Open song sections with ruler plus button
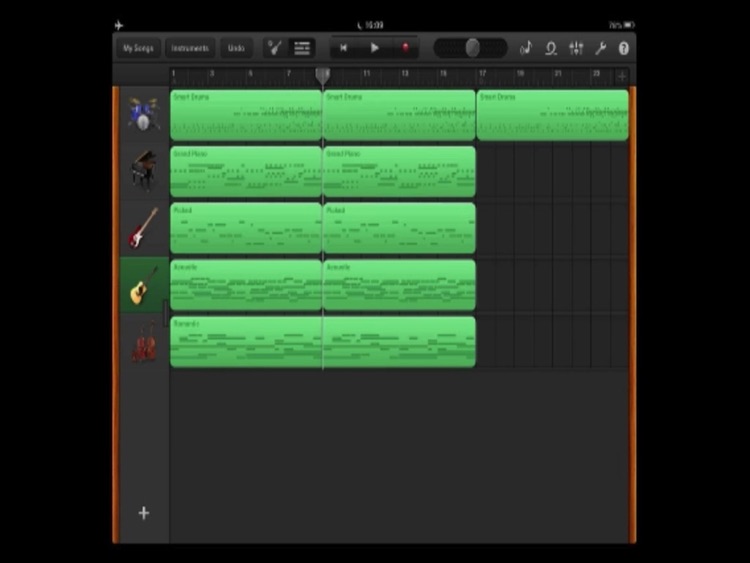 pos(621,76)
